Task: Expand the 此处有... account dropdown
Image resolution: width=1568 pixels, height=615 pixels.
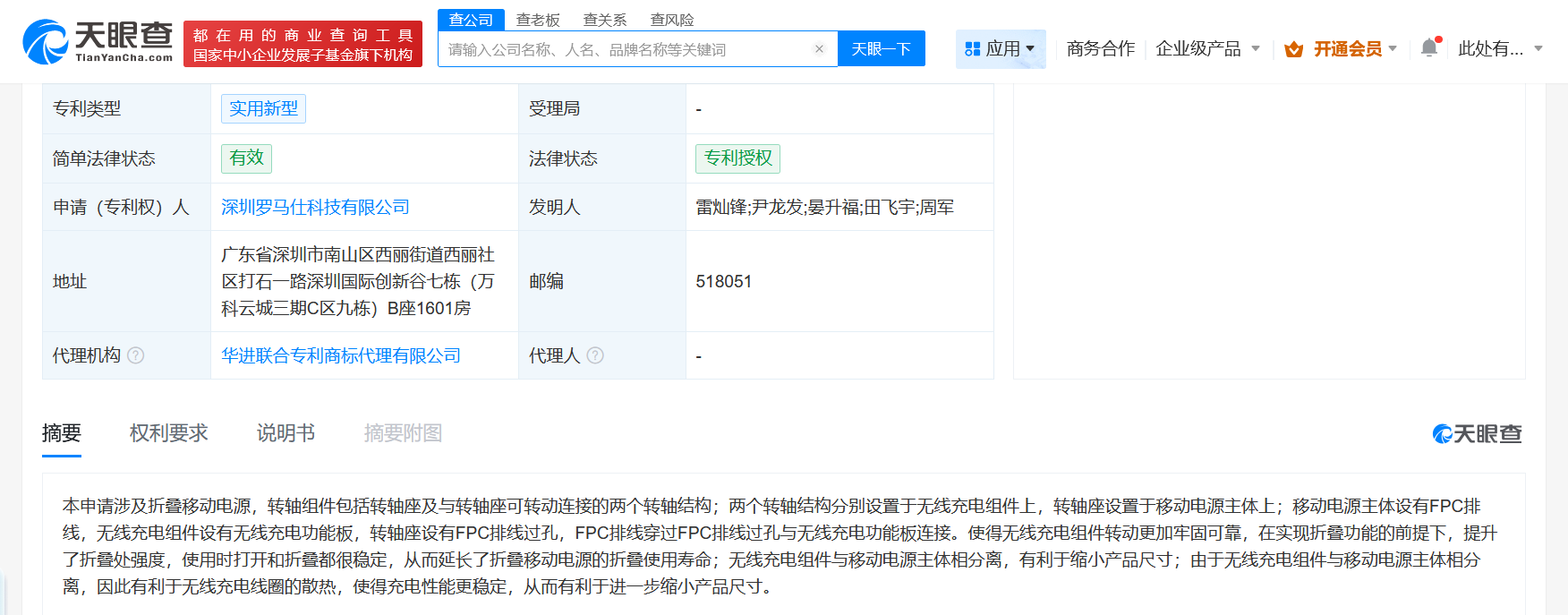Action: tap(1538, 48)
